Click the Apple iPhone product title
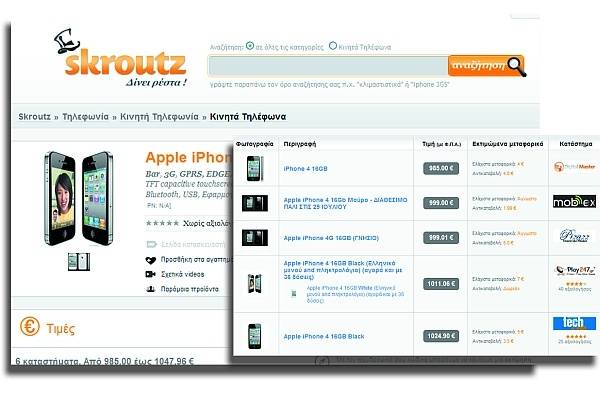 (189, 158)
